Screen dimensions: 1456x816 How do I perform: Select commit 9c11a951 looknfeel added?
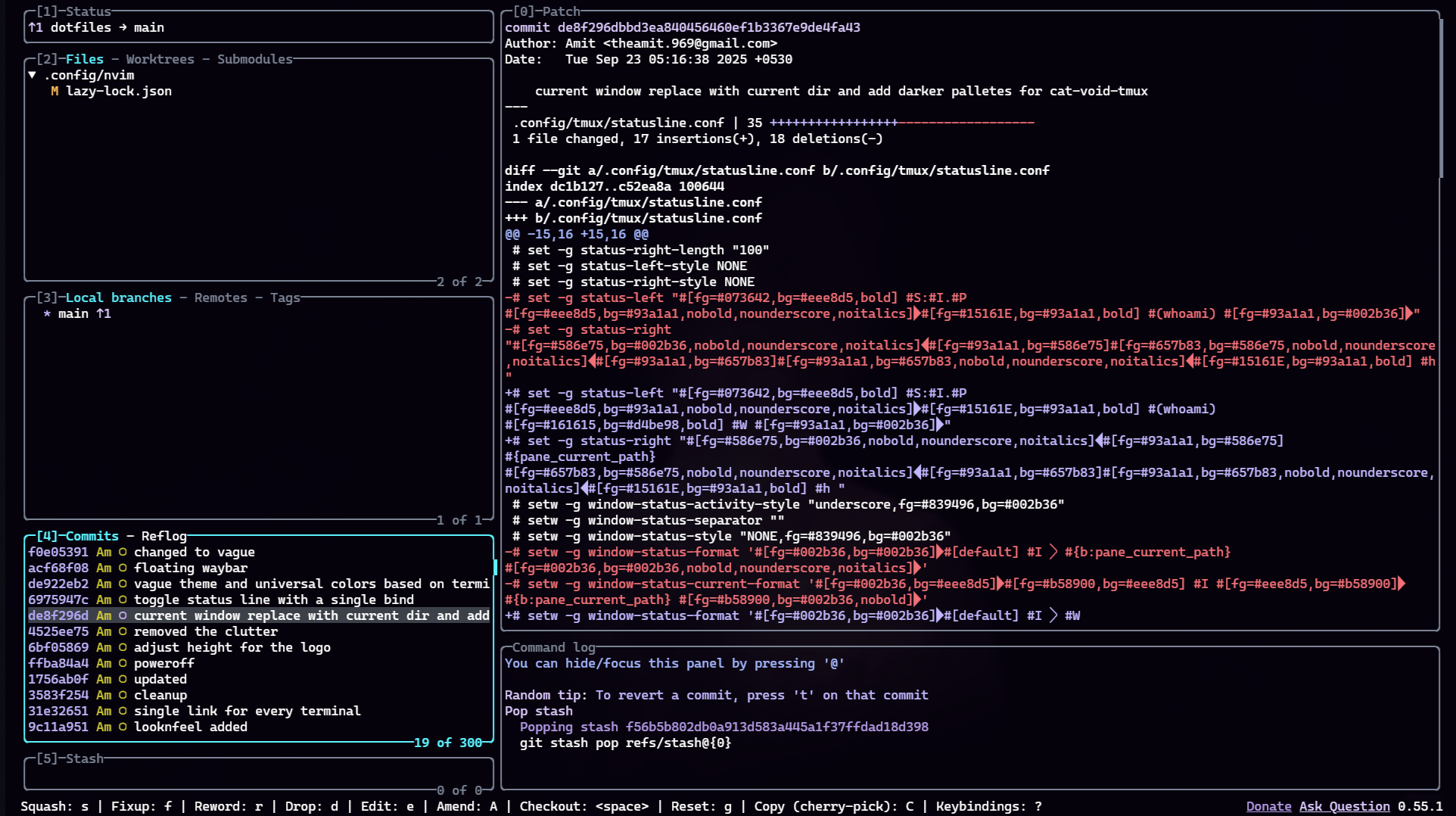[x=260, y=727]
